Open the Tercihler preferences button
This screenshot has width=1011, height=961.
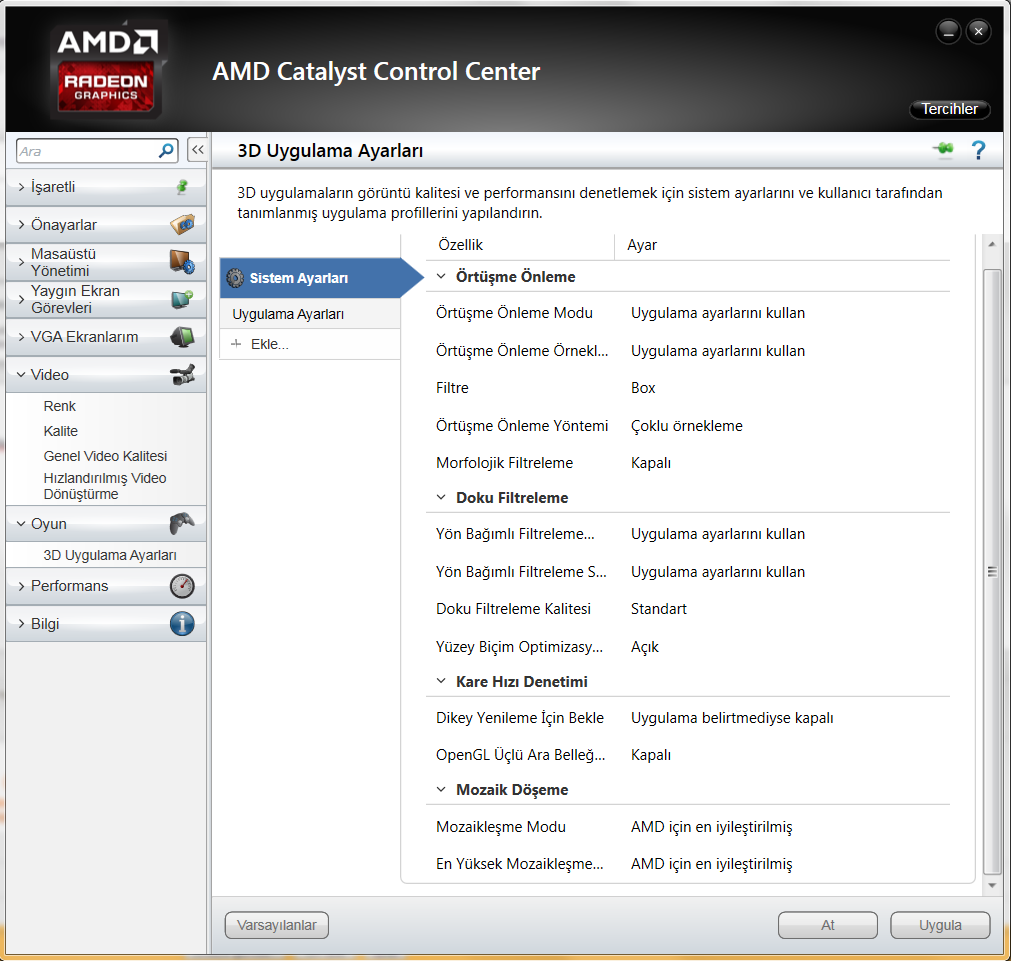(x=949, y=109)
